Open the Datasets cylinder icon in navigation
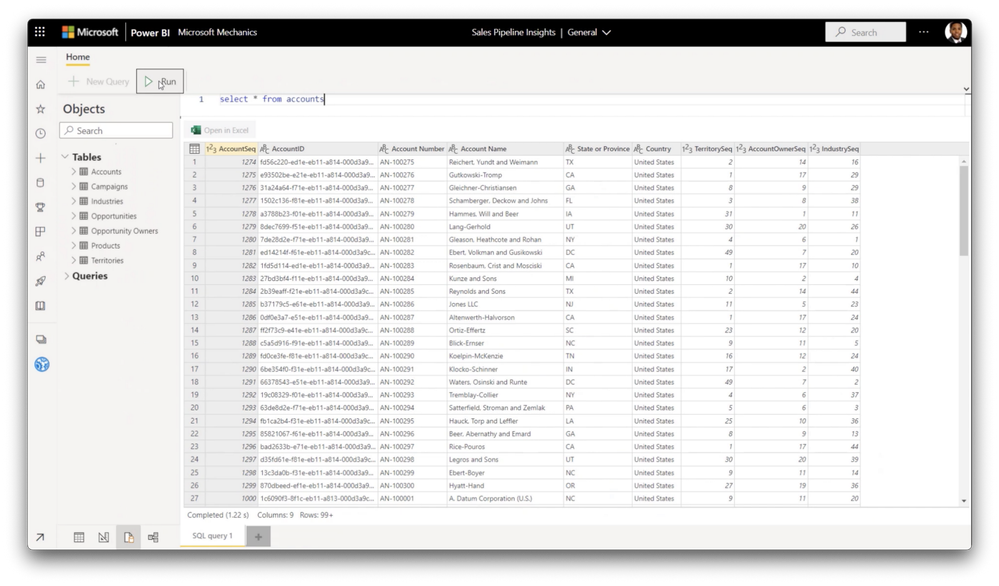Image resolution: width=999 pixels, height=586 pixels. (41, 183)
